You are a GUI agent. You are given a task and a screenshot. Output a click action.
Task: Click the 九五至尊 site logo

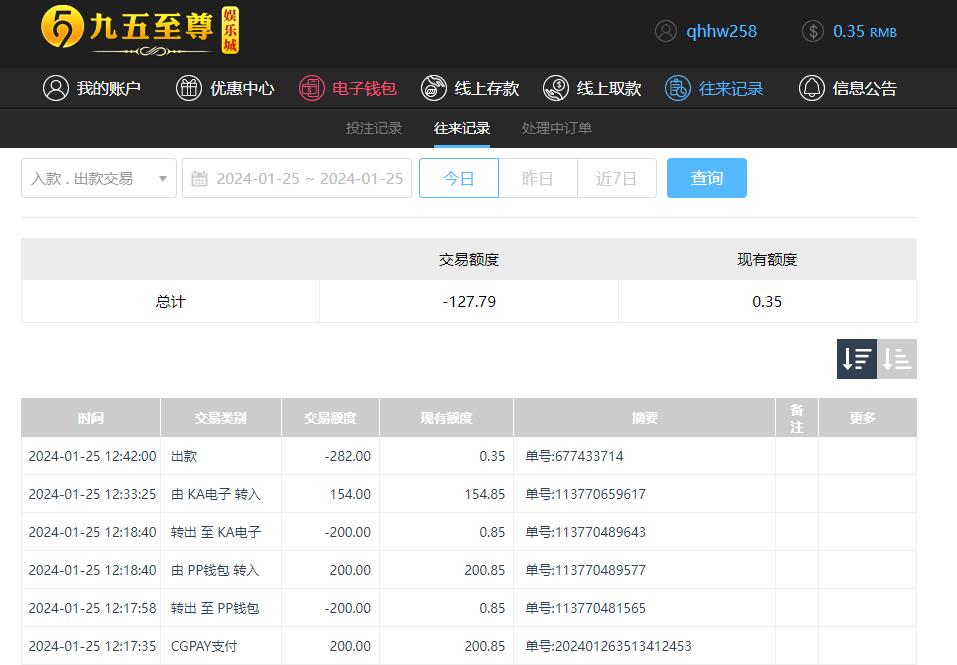(140, 31)
